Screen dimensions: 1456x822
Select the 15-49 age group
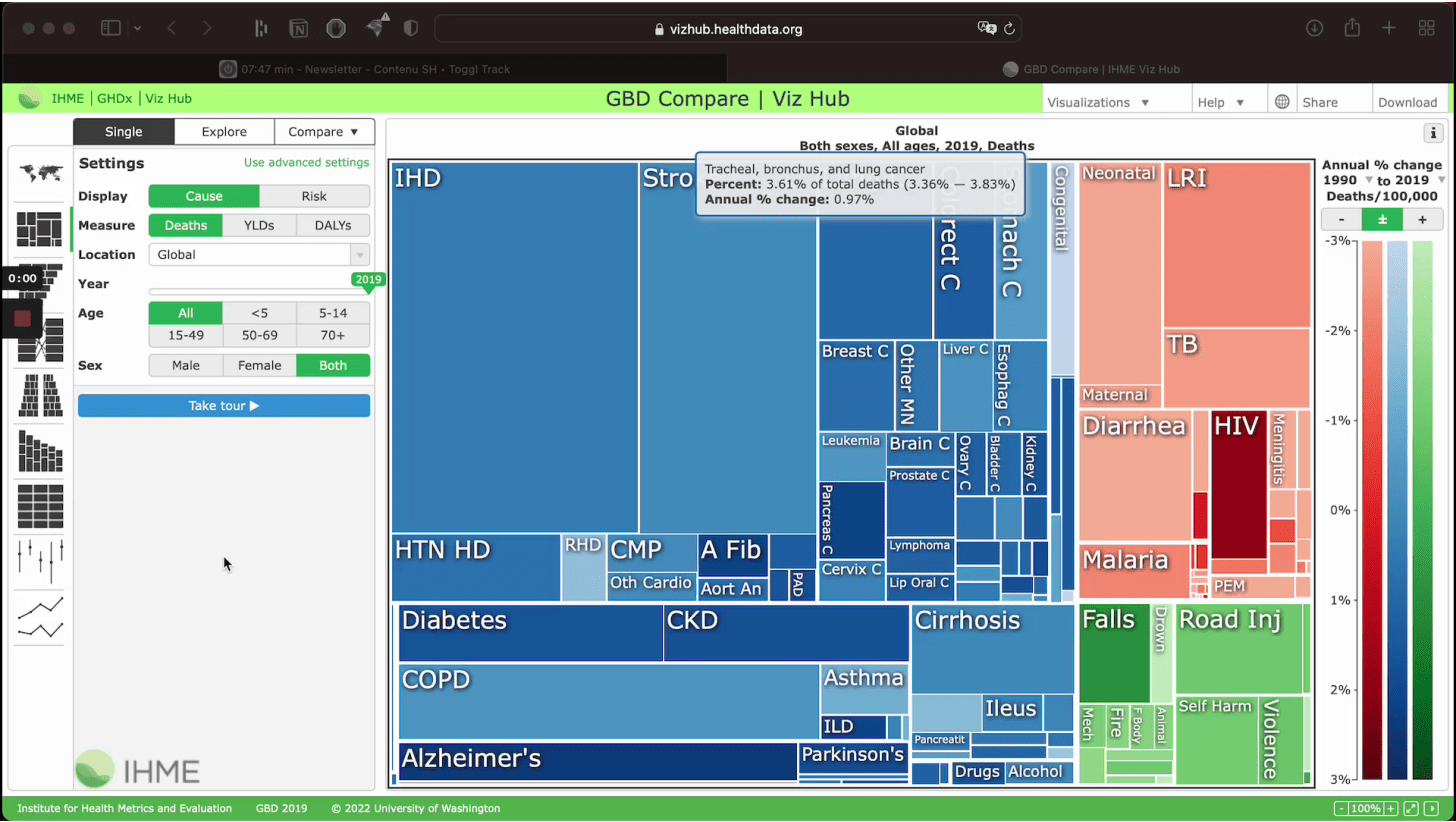[x=186, y=336]
